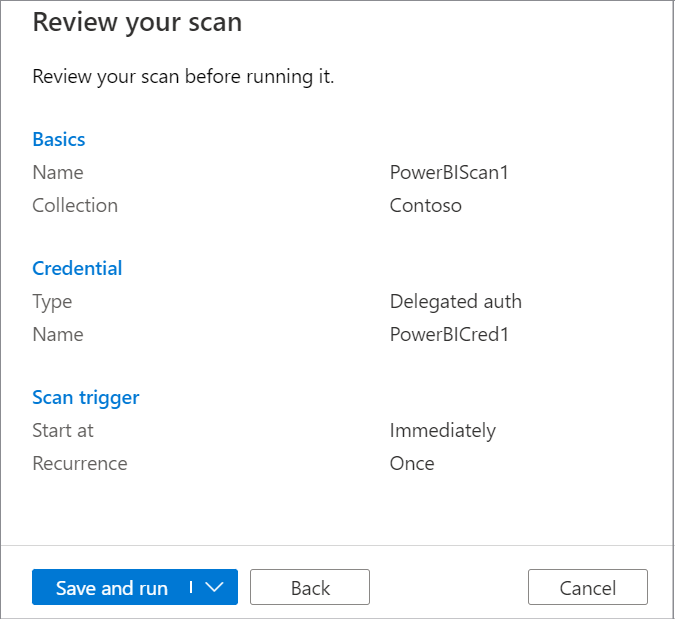Click the Recurrence field label

click(x=80, y=464)
